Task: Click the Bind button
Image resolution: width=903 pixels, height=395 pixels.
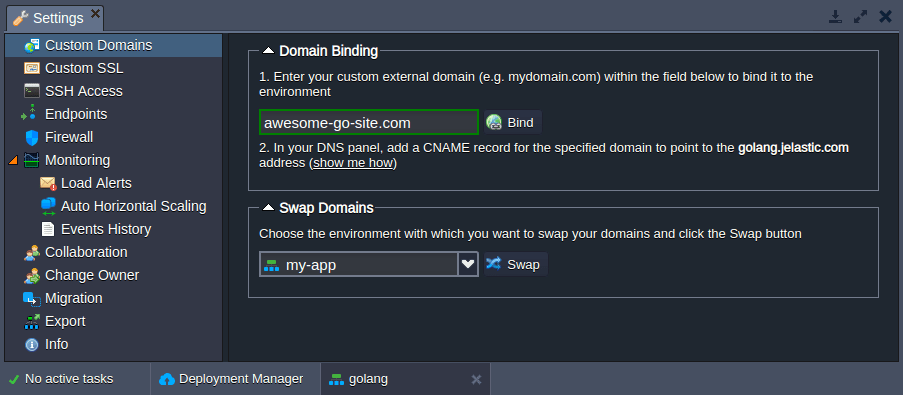Action: pos(513,123)
